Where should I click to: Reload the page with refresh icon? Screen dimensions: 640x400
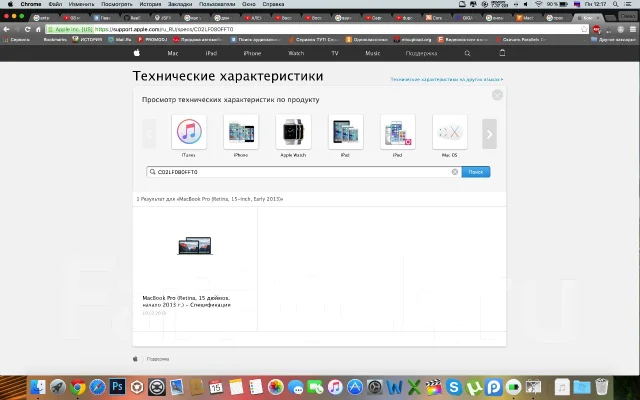[x=27, y=29]
